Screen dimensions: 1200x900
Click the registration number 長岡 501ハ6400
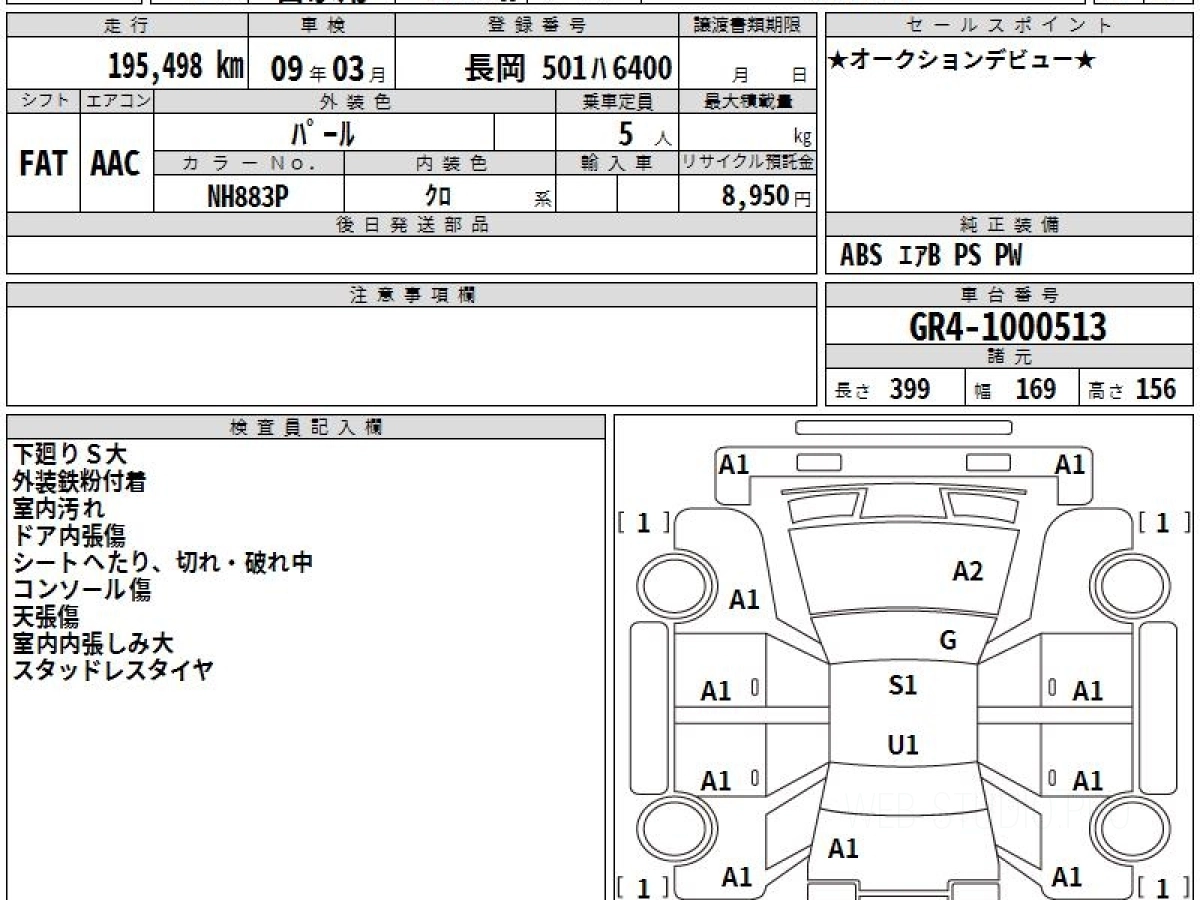pos(567,68)
